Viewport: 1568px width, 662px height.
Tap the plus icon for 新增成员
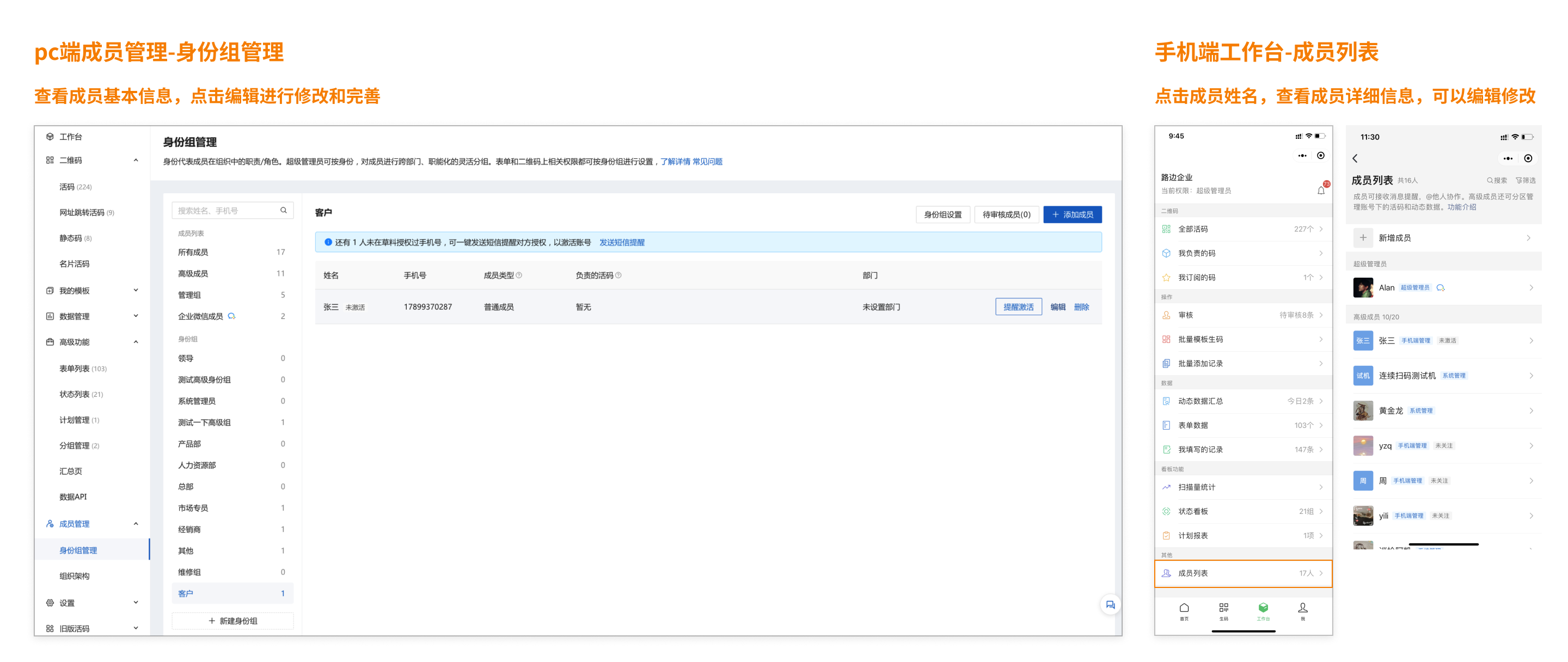(1363, 238)
